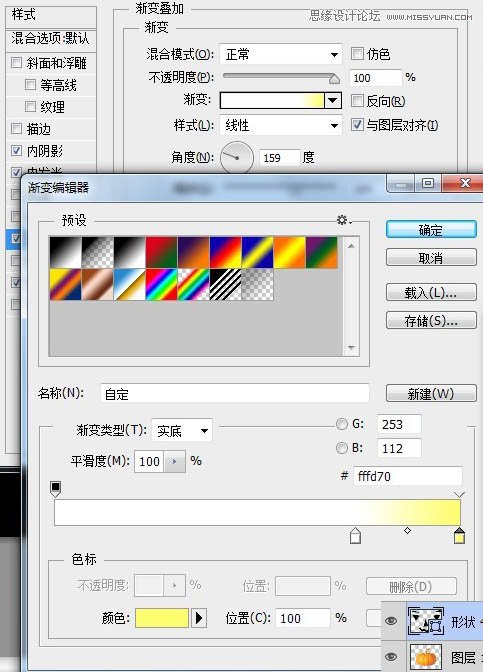
Task: Click the 角度 input showing 159
Action: pos(279,158)
